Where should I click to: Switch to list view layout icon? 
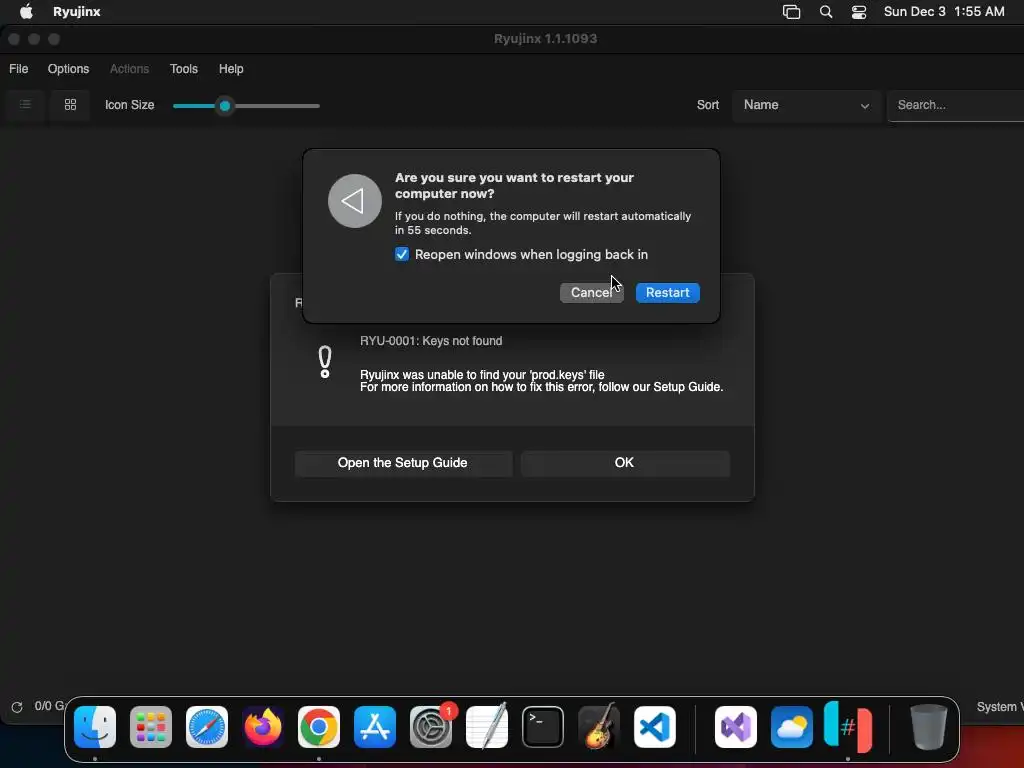pyautogui.click(x=25, y=104)
